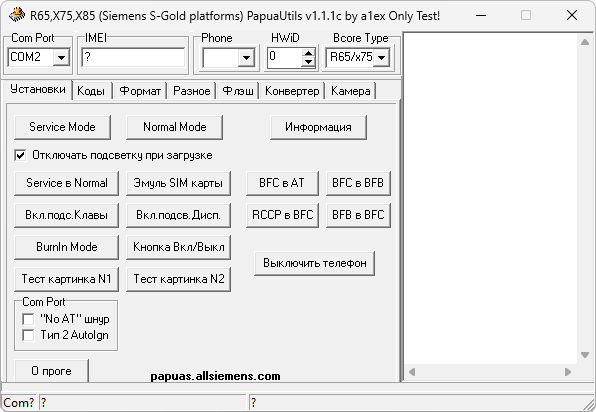596x412 pixels.
Task: Open the Com Port COM2 dropdown
Action: pos(61,58)
